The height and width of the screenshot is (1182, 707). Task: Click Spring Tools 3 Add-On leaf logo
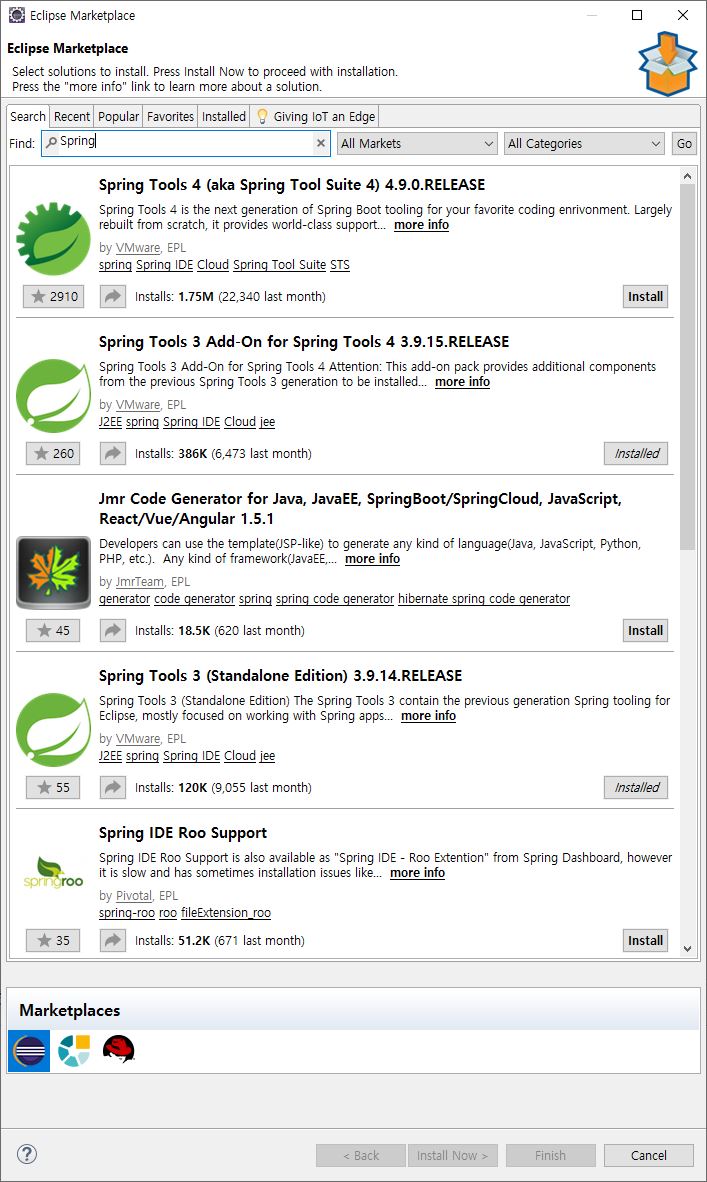pyautogui.click(x=53, y=395)
